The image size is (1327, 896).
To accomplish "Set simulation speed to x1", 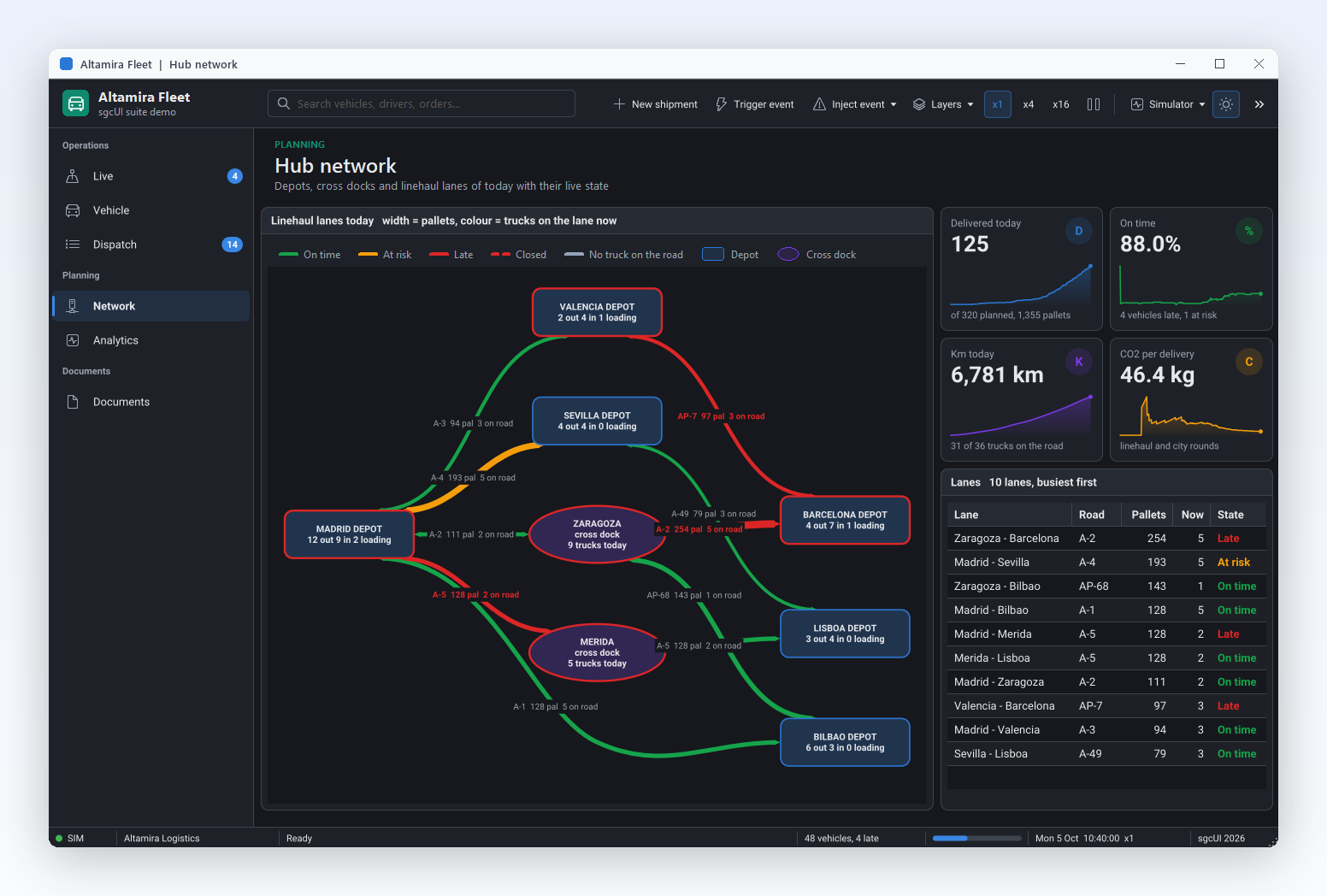I will click(x=997, y=104).
